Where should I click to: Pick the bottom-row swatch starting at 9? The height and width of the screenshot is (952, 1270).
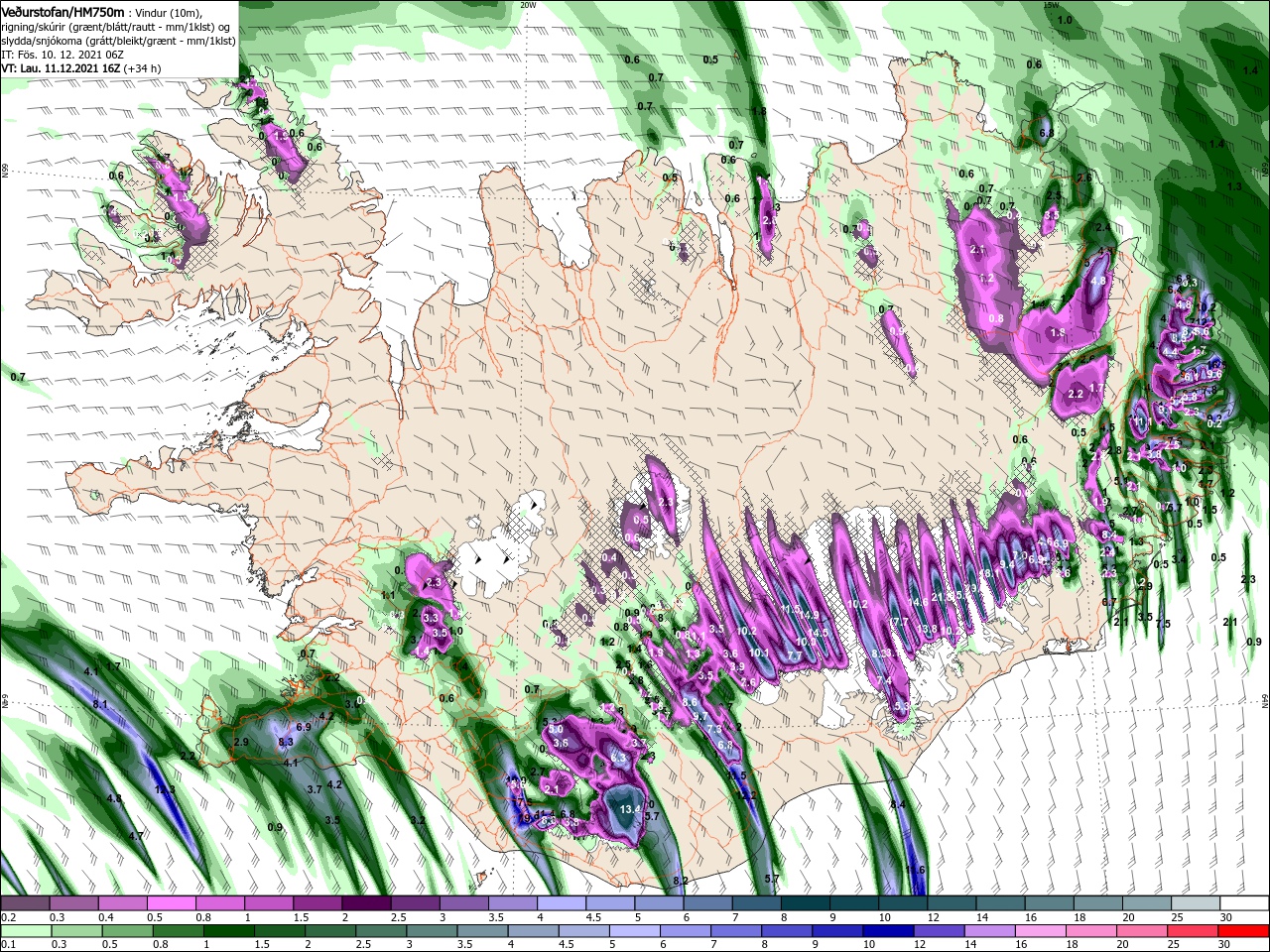pyautogui.click(x=836, y=931)
